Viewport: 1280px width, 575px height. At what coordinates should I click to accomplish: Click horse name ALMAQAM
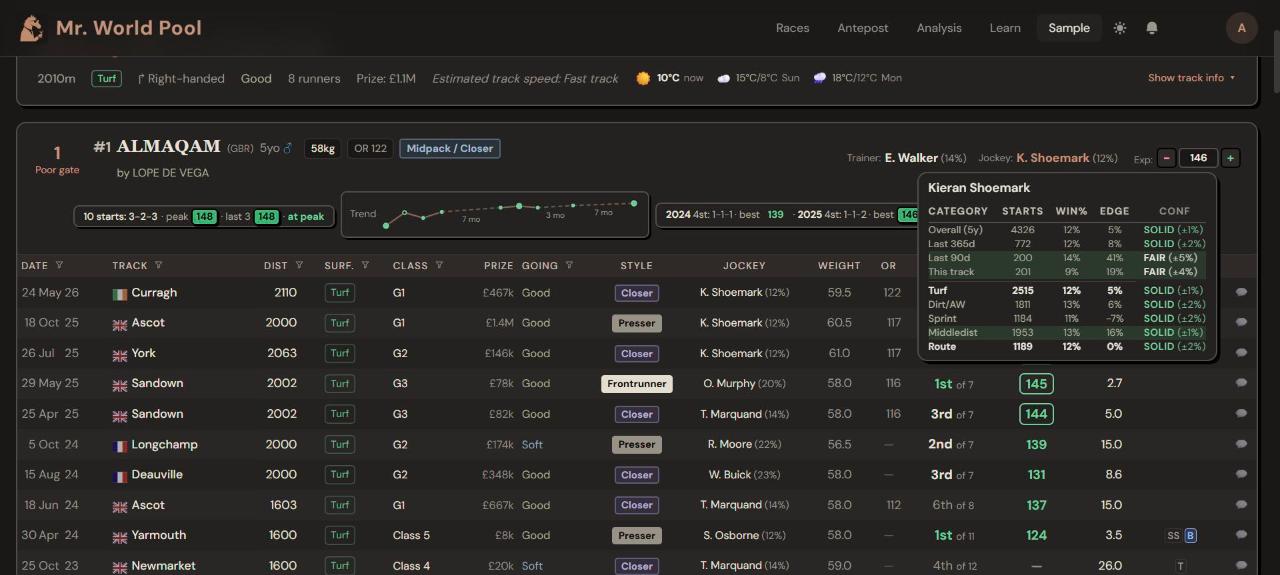(x=168, y=147)
